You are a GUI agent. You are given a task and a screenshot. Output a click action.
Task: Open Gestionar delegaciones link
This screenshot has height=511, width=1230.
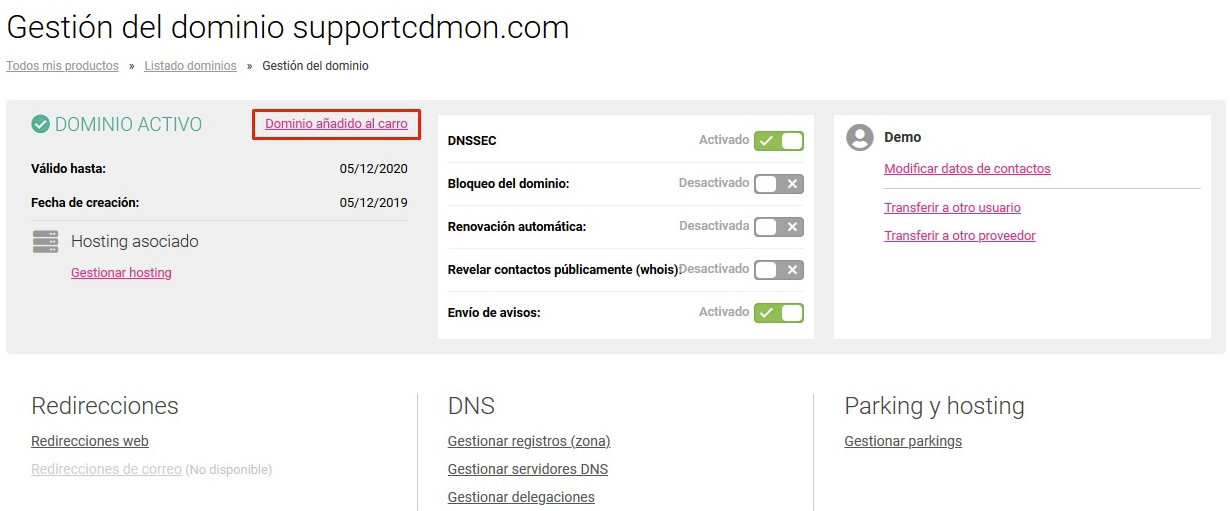pyautogui.click(x=521, y=497)
